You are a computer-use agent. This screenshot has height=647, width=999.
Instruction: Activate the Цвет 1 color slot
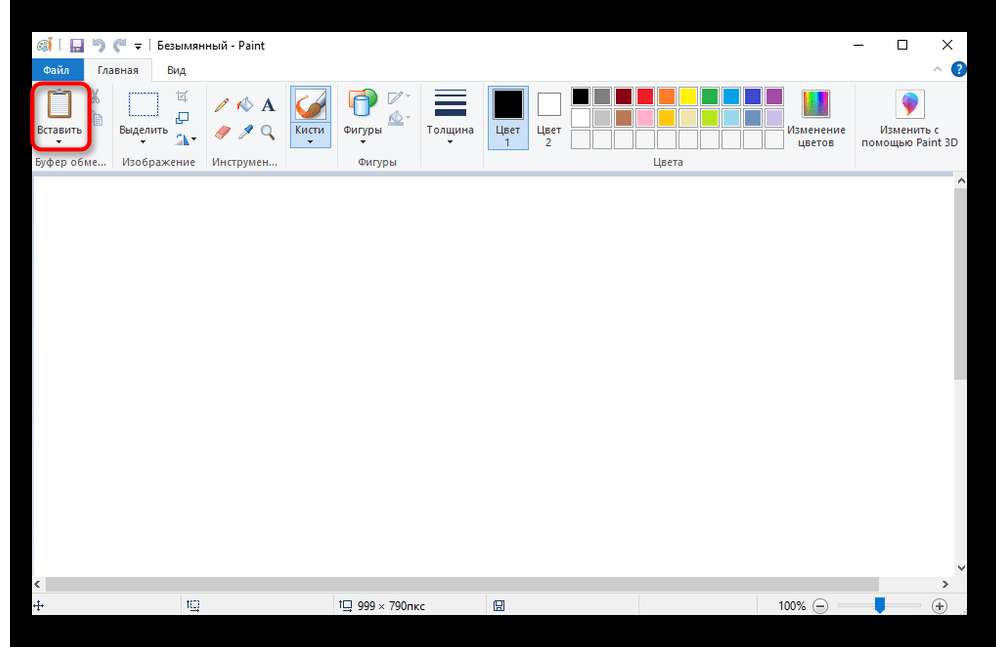508,117
